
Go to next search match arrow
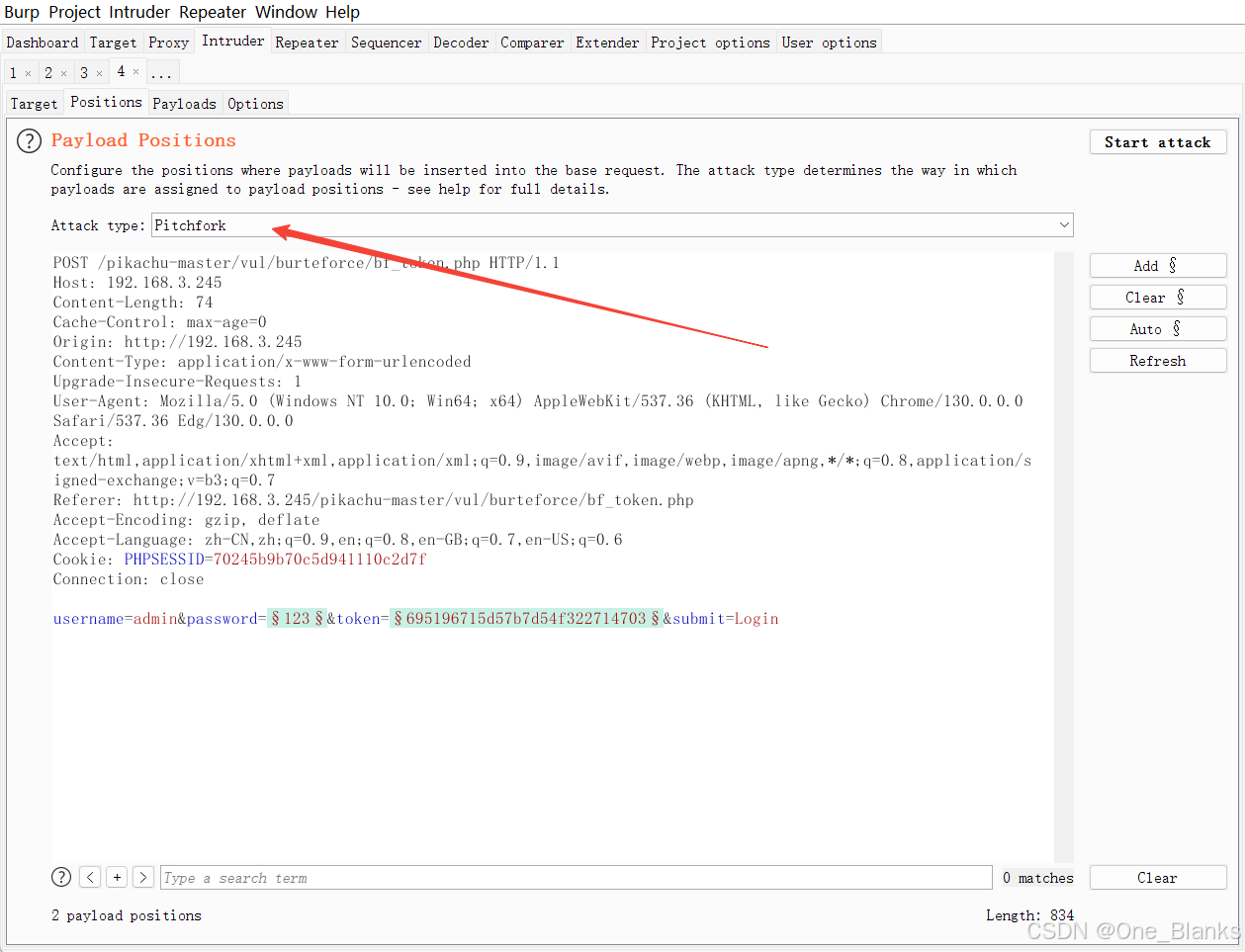[143, 877]
